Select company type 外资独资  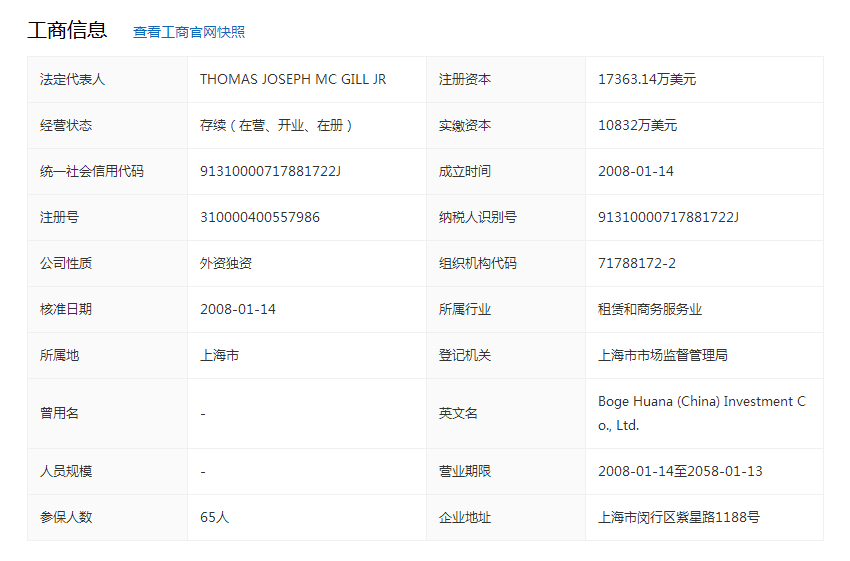[226, 263]
